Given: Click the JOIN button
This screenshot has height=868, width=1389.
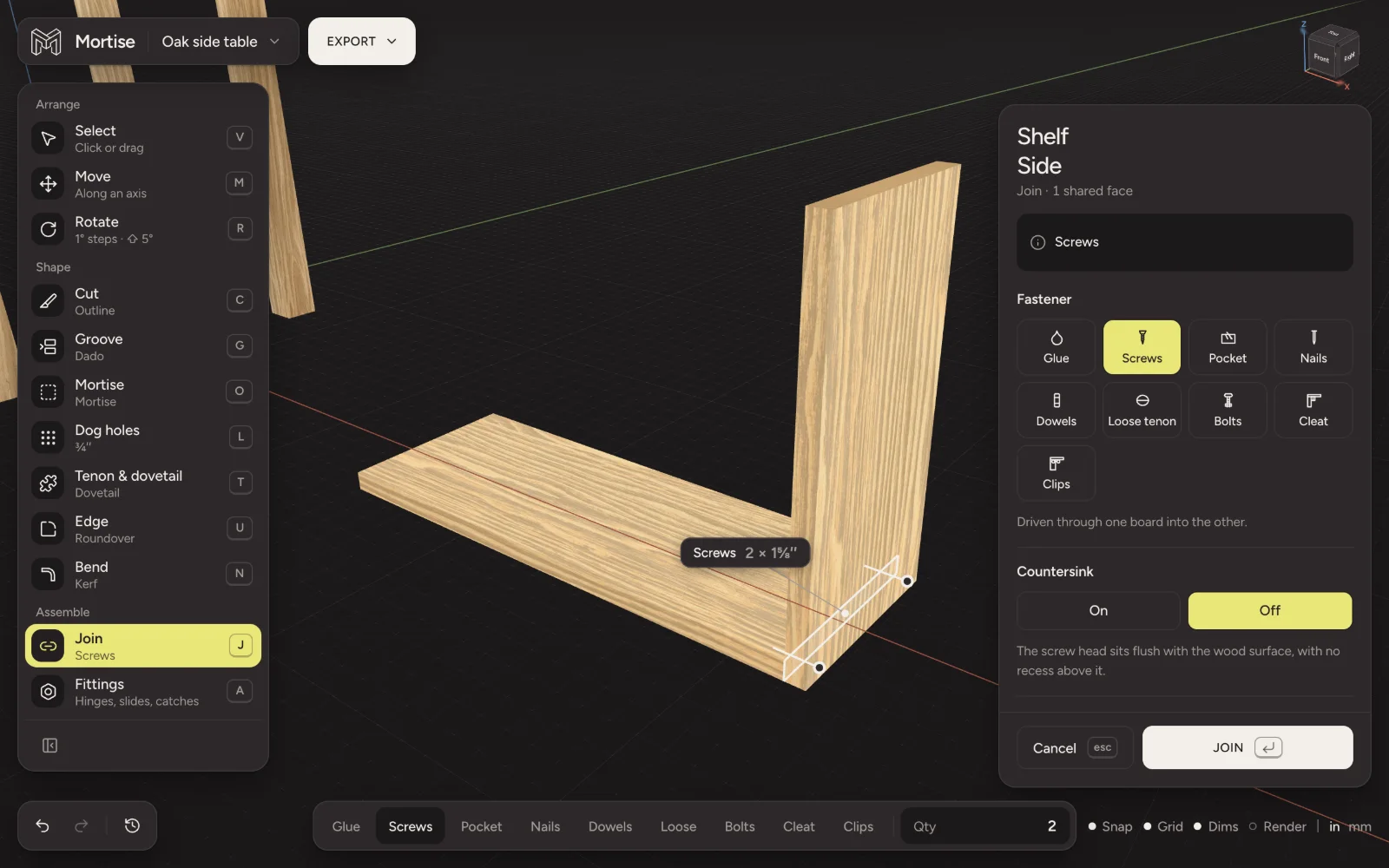Looking at the screenshot, I should [1247, 747].
